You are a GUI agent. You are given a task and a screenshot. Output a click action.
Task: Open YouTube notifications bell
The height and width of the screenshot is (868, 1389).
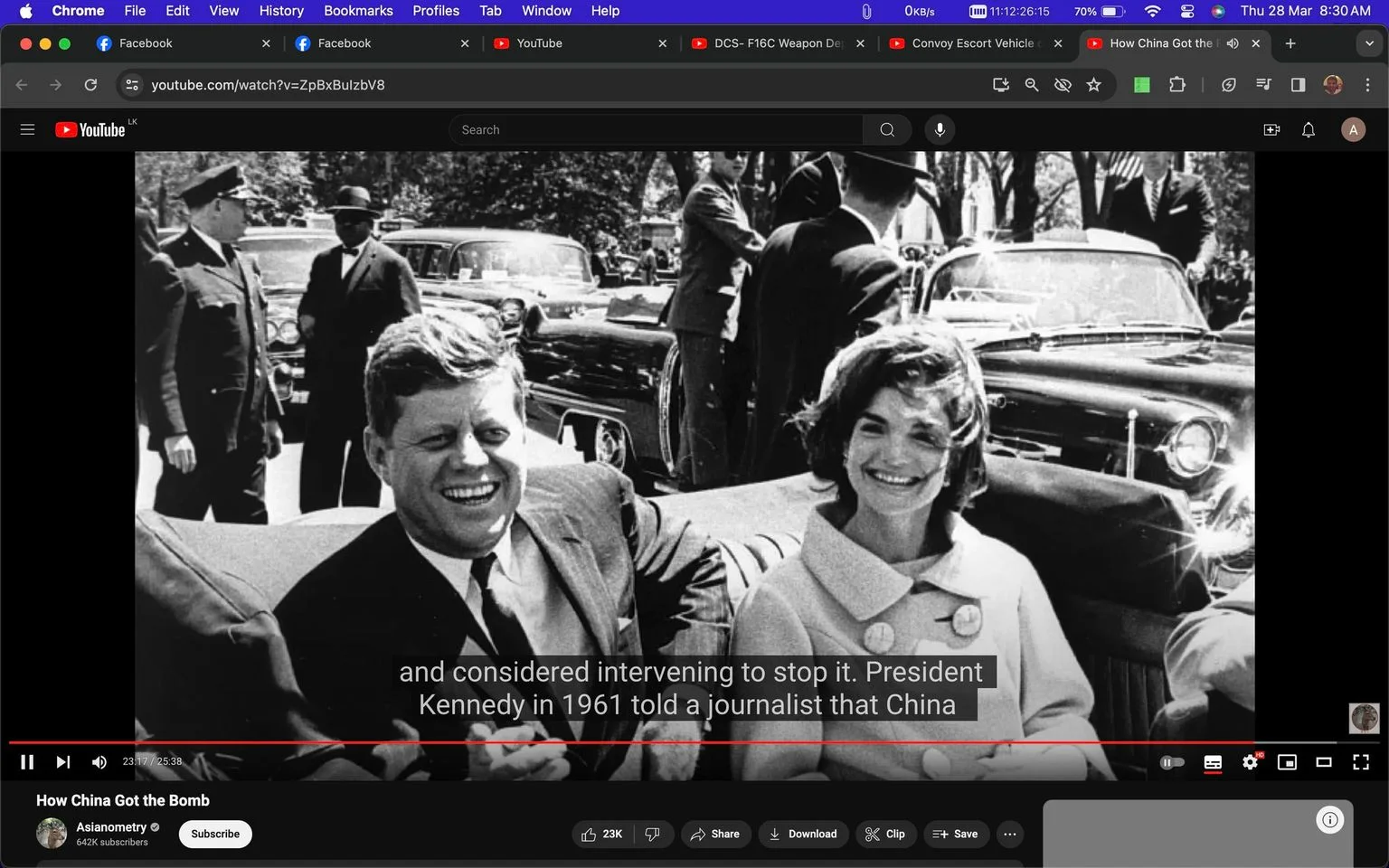(1308, 129)
